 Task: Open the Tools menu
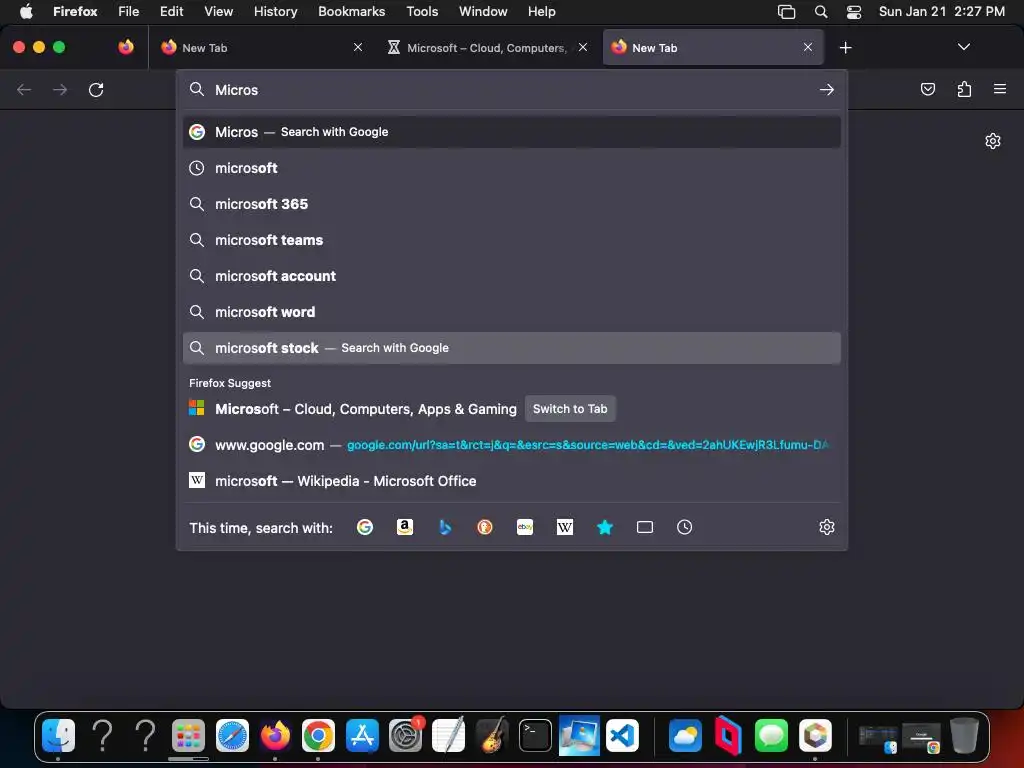422,11
